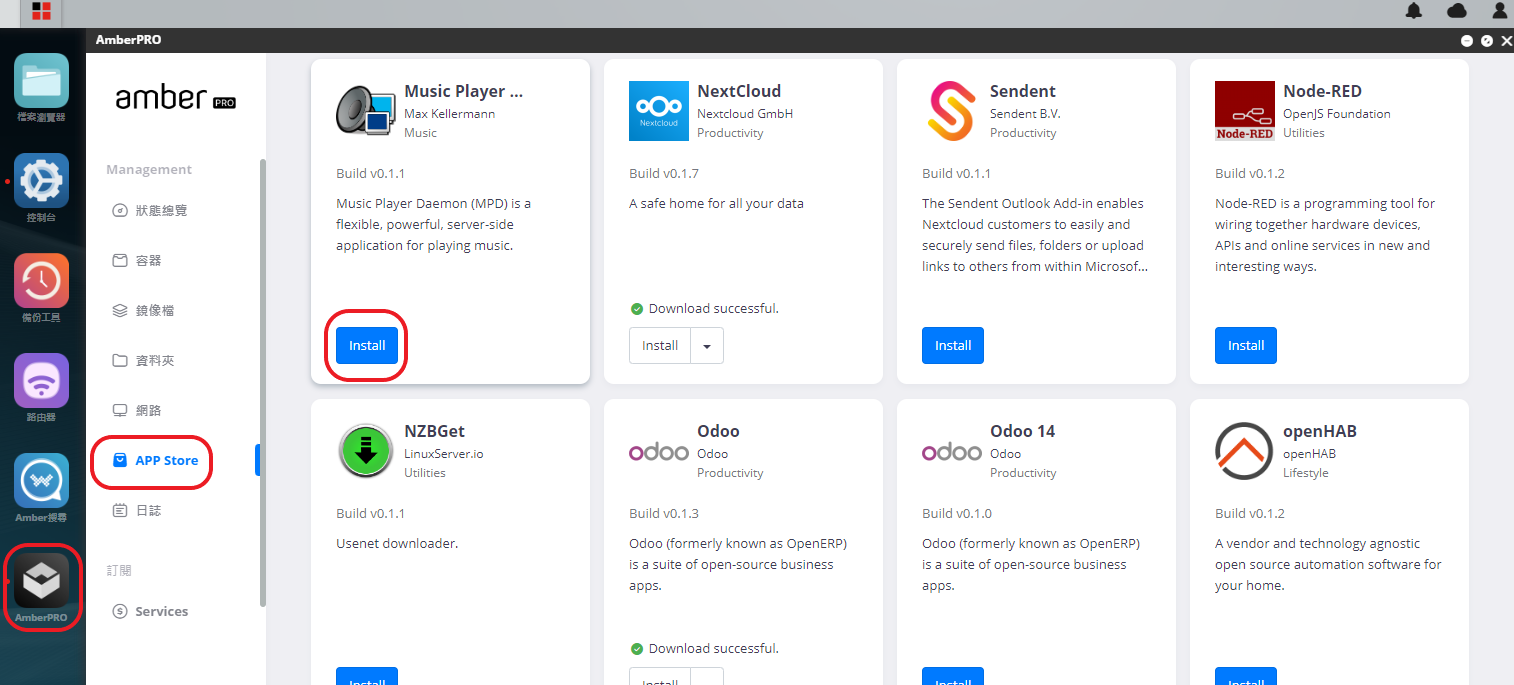Select APP Store in sidebar
The width and height of the screenshot is (1514, 685).
pyautogui.click(x=155, y=460)
